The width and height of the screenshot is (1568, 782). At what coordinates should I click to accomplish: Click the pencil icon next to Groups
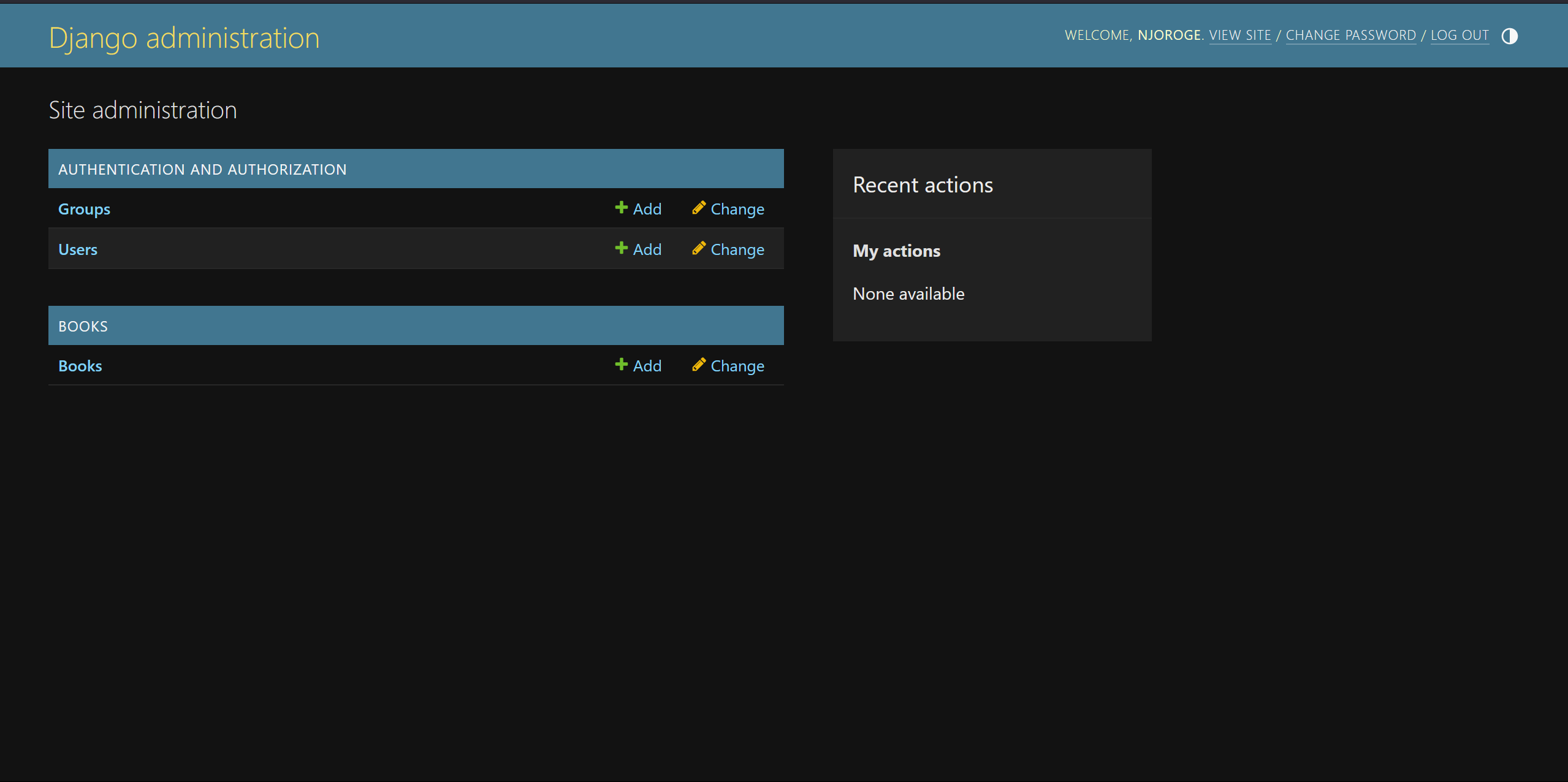(x=698, y=208)
